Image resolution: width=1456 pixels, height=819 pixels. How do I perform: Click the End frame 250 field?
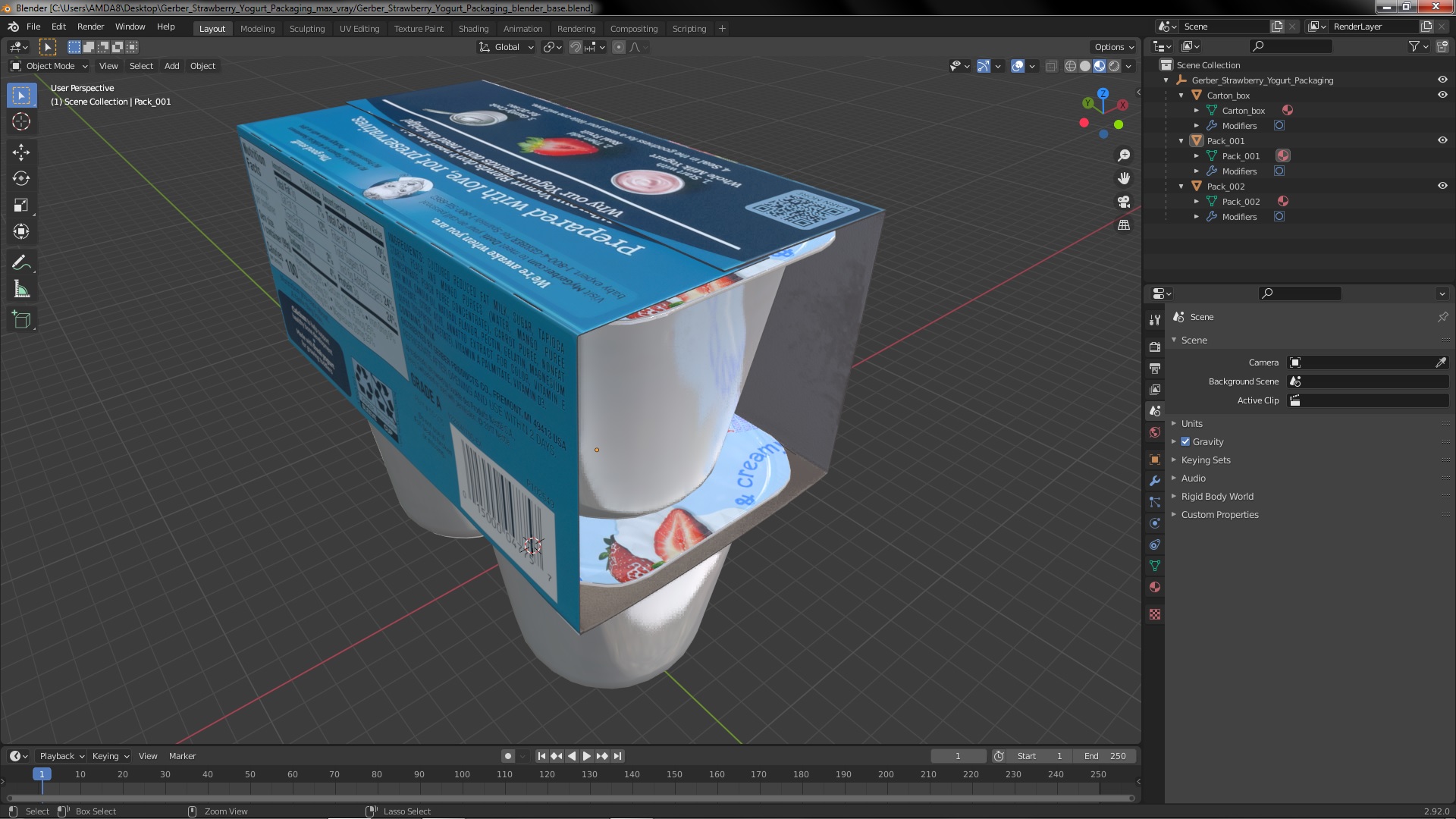1106,756
